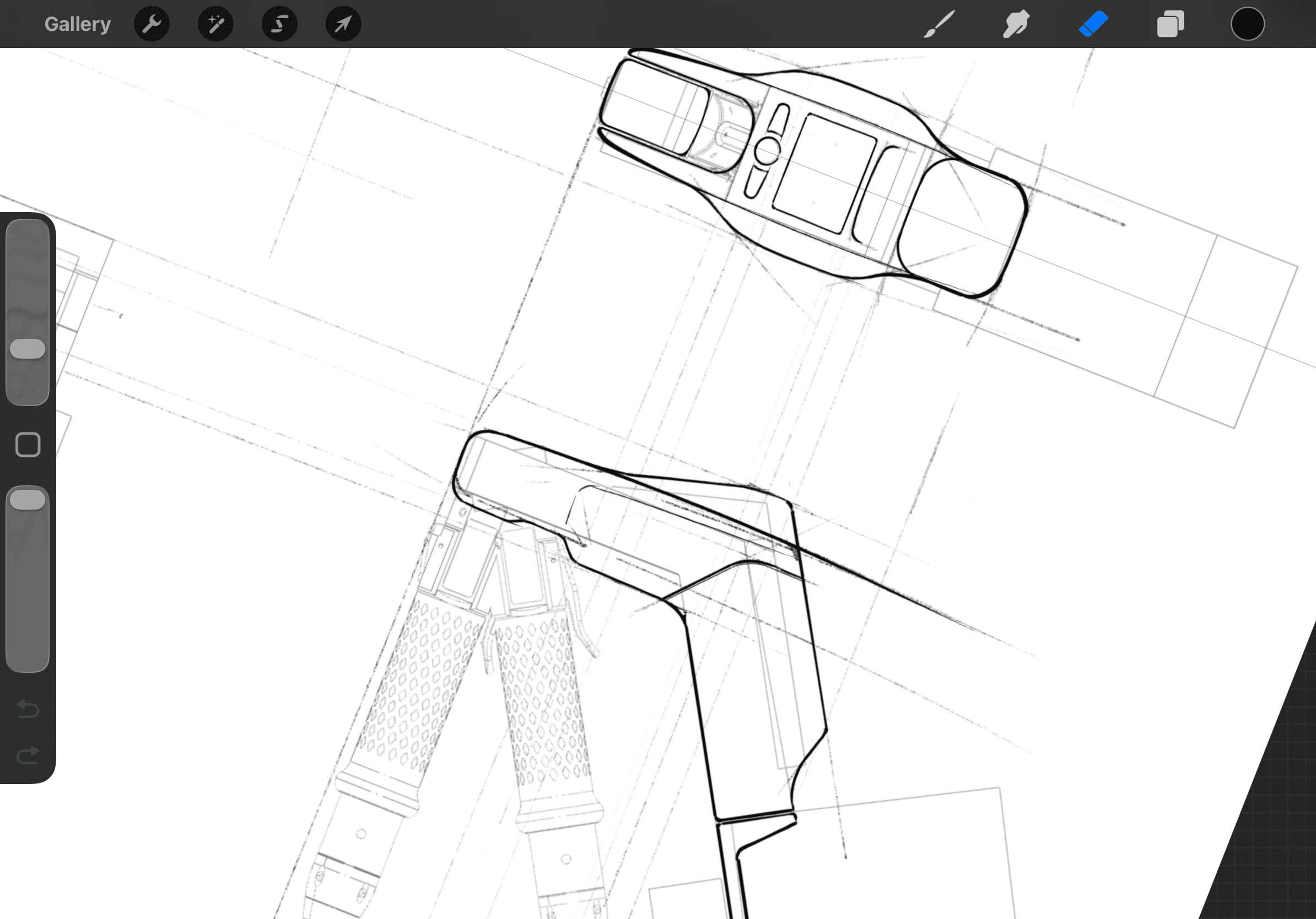Return to the Gallery
Screen dimensions: 1316x919
pos(77,24)
